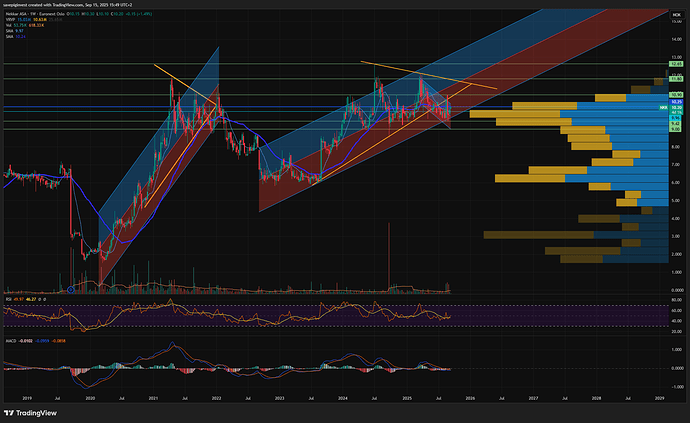The width and height of the screenshot is (690, 423).
Task: Click the 10.90 green price label
Action: [x=676, y=95]
